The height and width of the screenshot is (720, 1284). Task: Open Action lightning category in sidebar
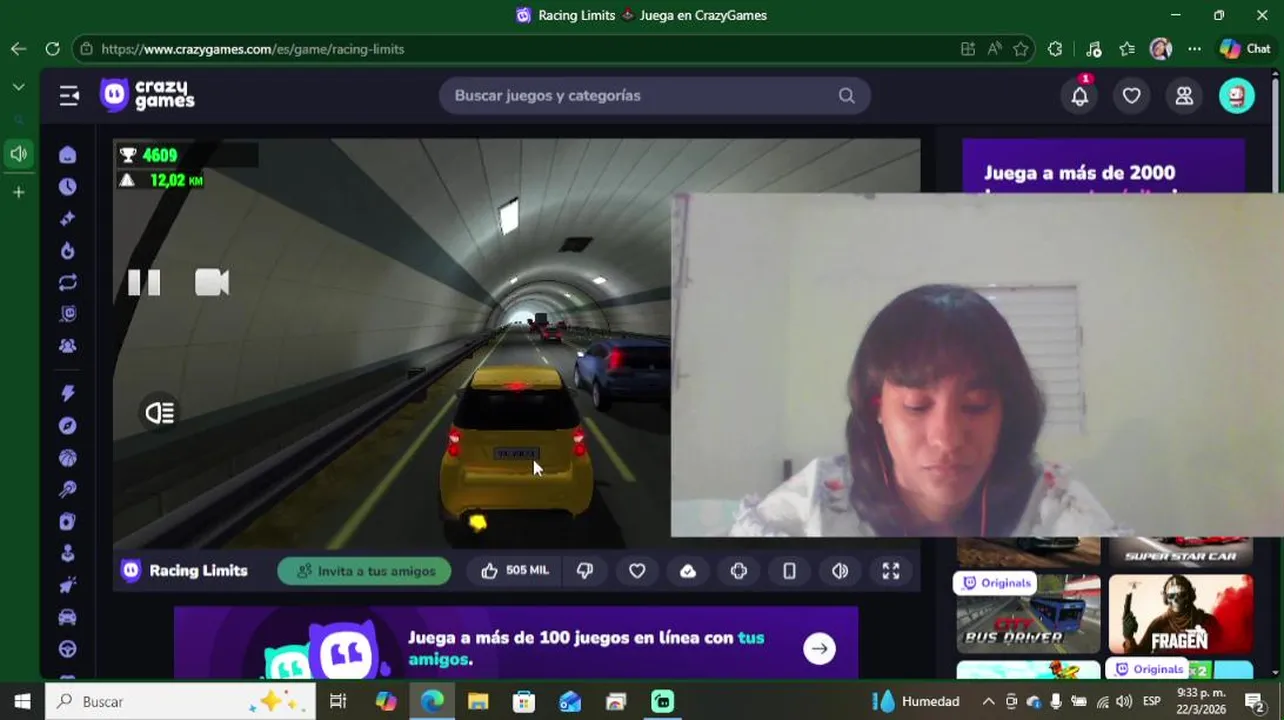point(68,394)
